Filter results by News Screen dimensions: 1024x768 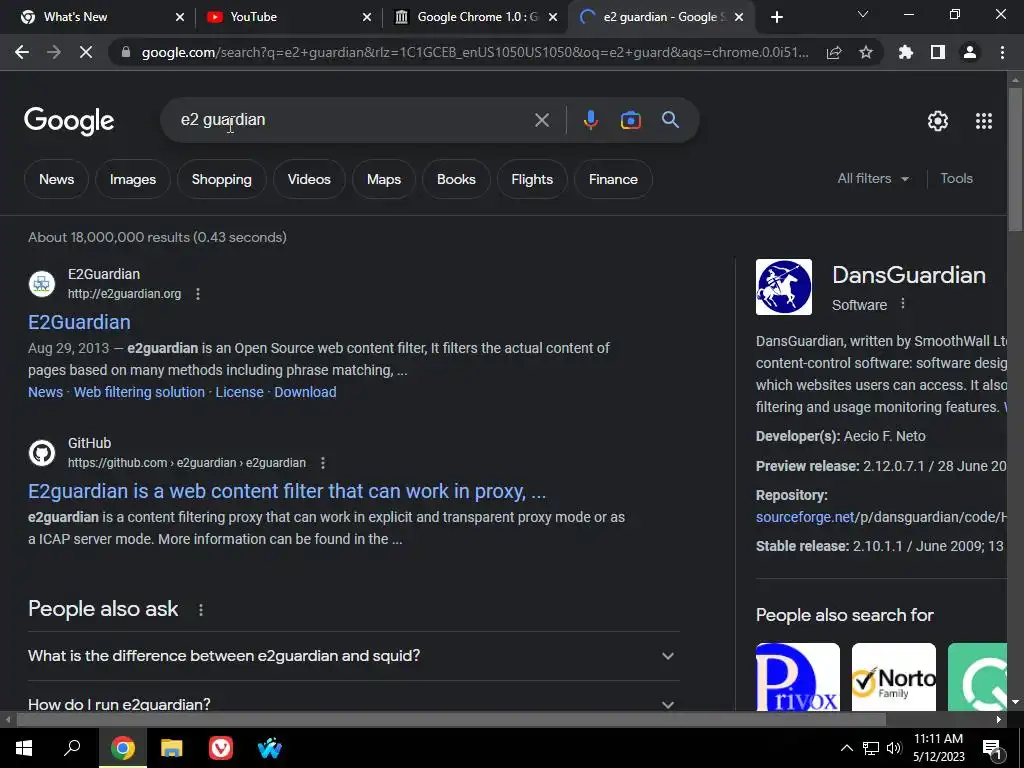tap(56, 179)
